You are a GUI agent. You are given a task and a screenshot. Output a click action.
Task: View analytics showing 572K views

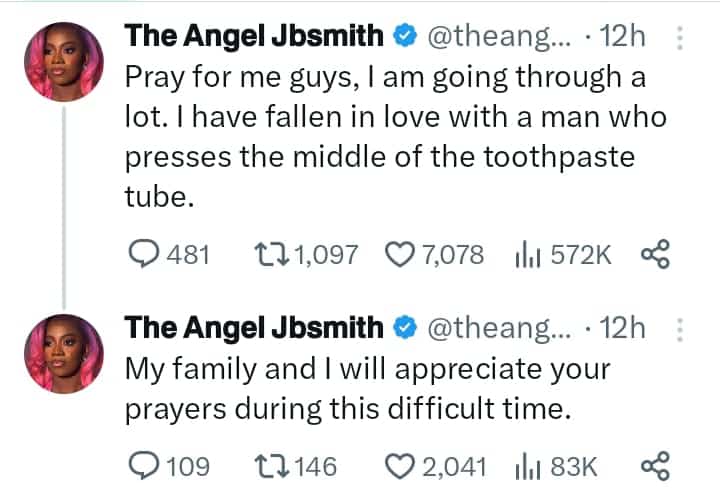pyautogui.click(x=526, y=256)
